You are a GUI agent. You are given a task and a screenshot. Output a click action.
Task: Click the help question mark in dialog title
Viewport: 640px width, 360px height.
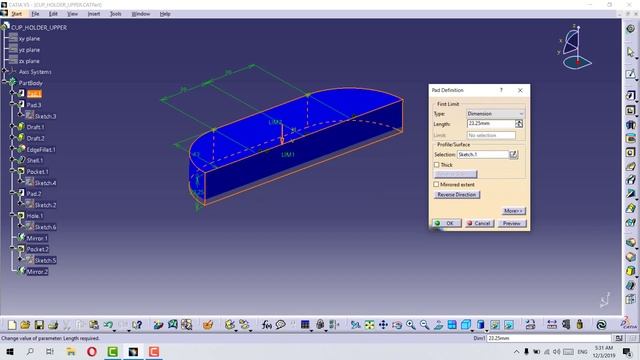tap(502, 90)
